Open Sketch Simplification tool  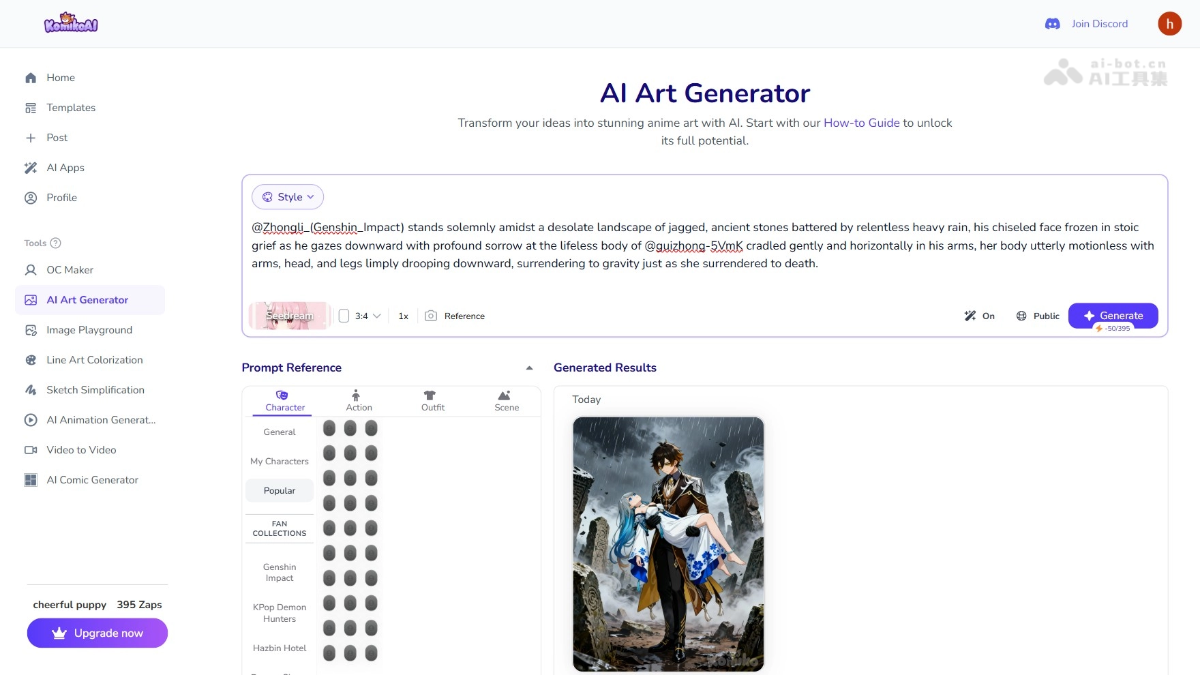coord(95,390)
